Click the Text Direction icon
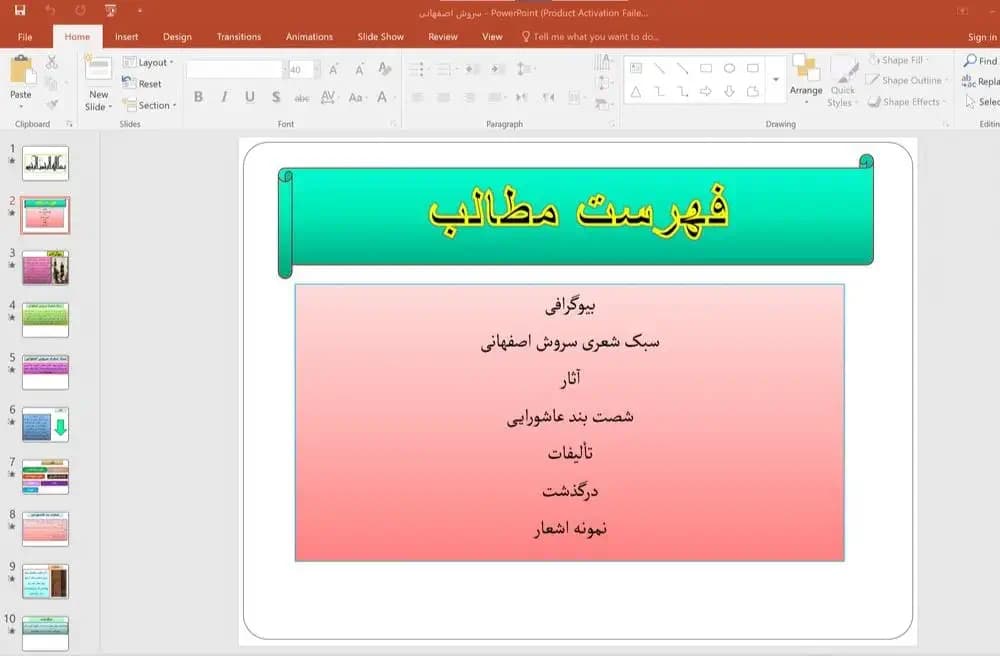 pos(603,62)
